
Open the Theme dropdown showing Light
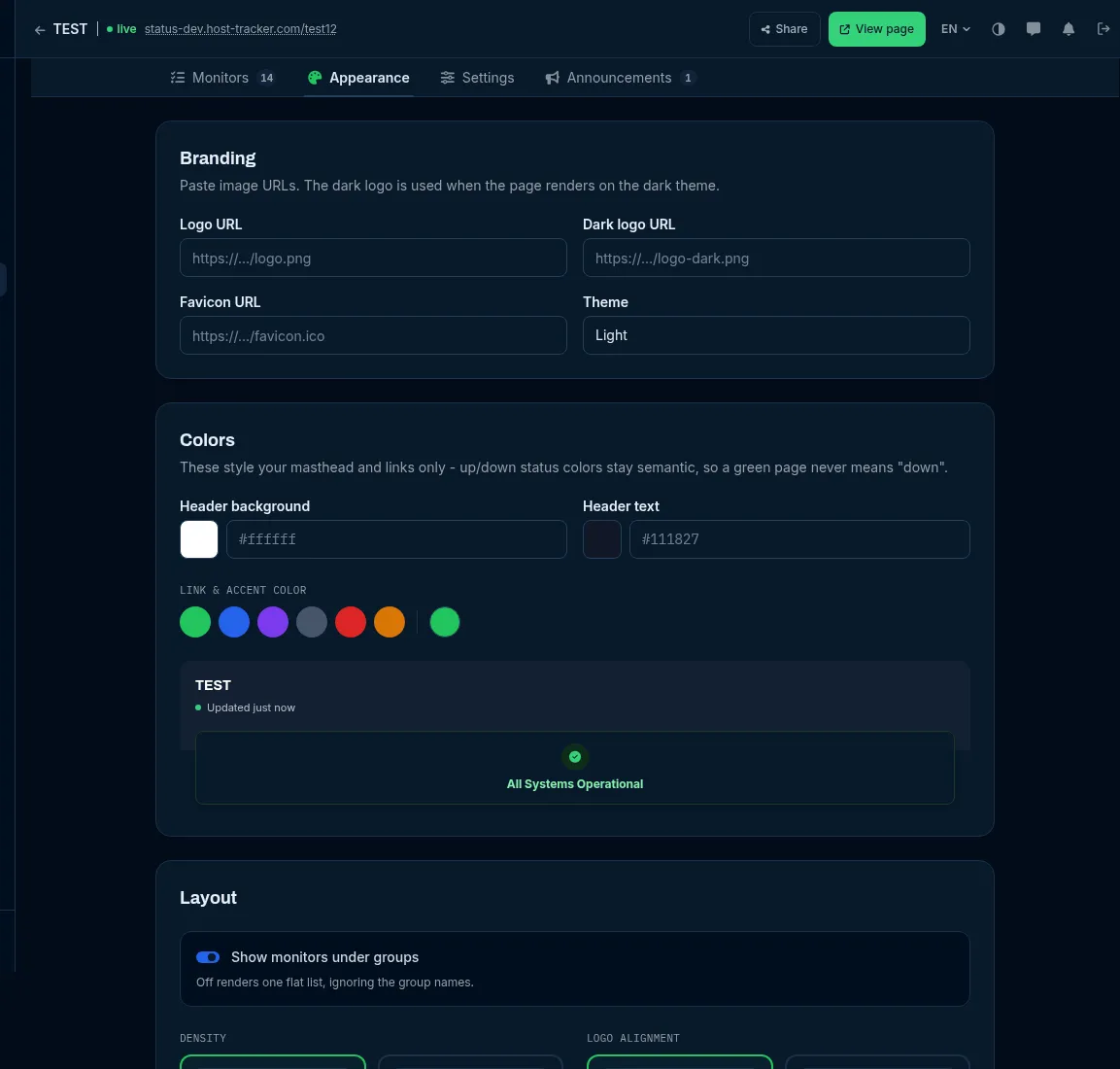[x=776, y=335]
